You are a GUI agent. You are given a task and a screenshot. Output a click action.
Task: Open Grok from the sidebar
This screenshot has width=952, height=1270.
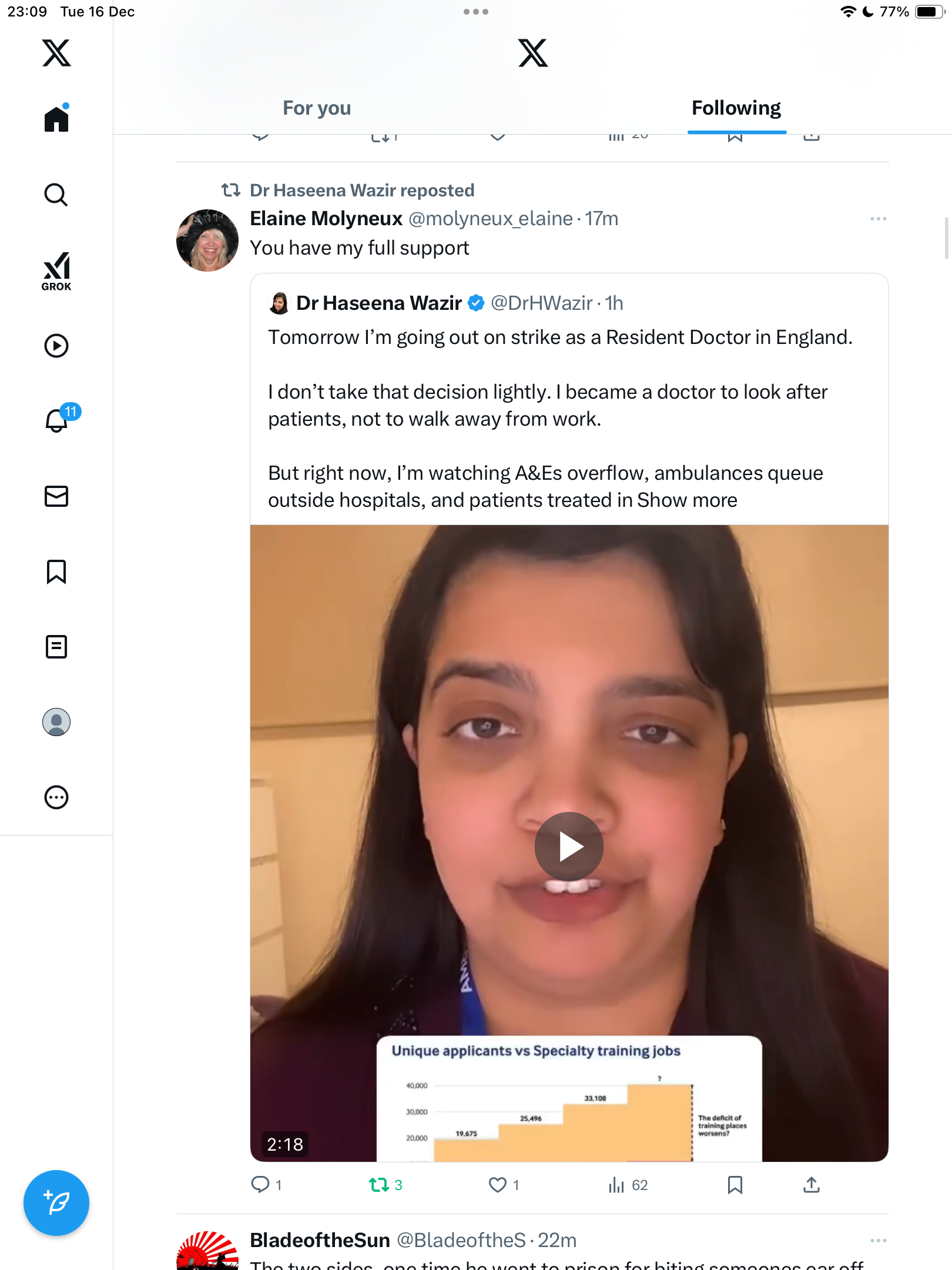coord(56,271)
